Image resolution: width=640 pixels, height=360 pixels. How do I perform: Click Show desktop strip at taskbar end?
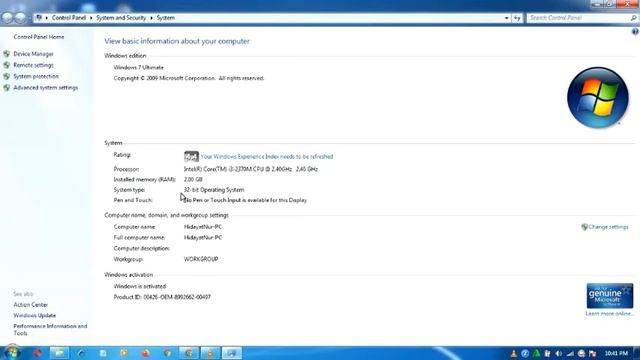tap(637, 353)
